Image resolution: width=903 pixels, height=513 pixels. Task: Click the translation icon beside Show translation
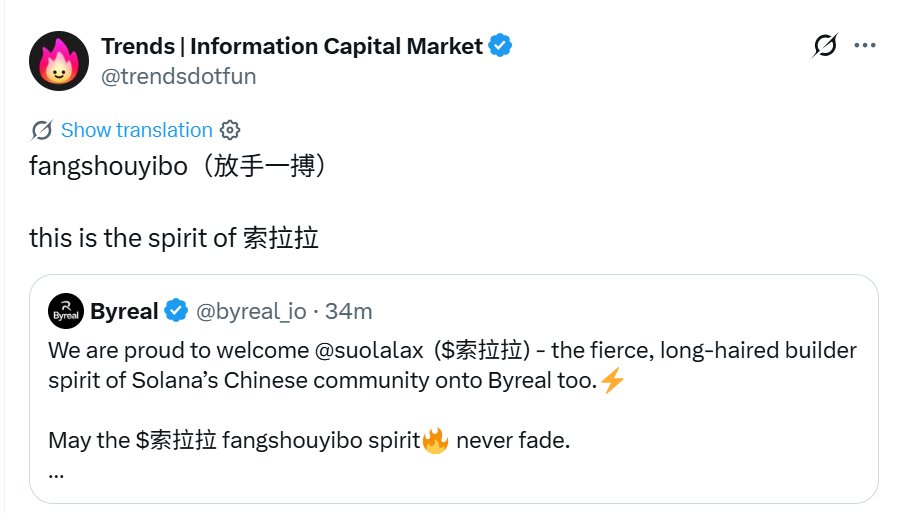42,130
